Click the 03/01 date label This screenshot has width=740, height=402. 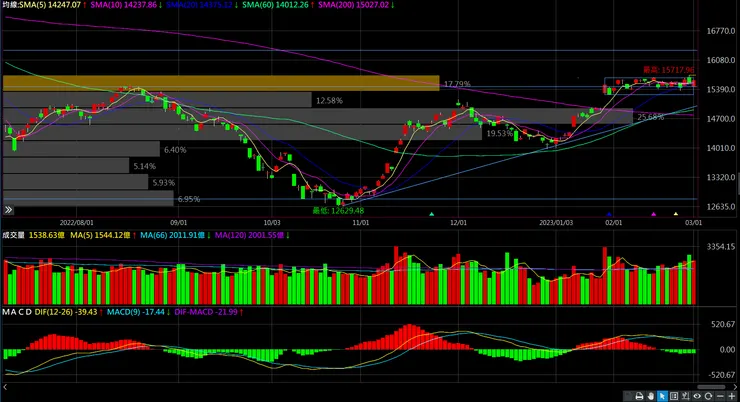pos(693,222)
